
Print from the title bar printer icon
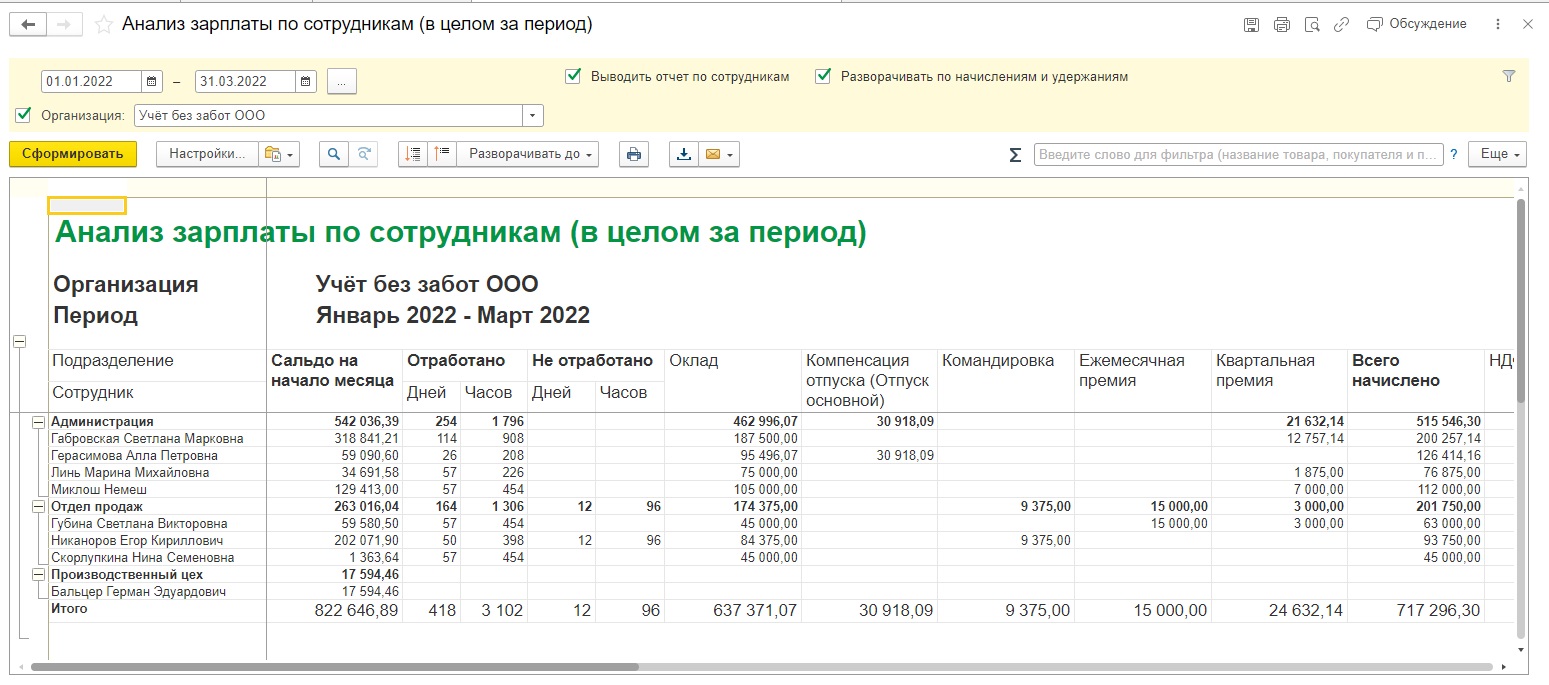tap(1282, 24)
